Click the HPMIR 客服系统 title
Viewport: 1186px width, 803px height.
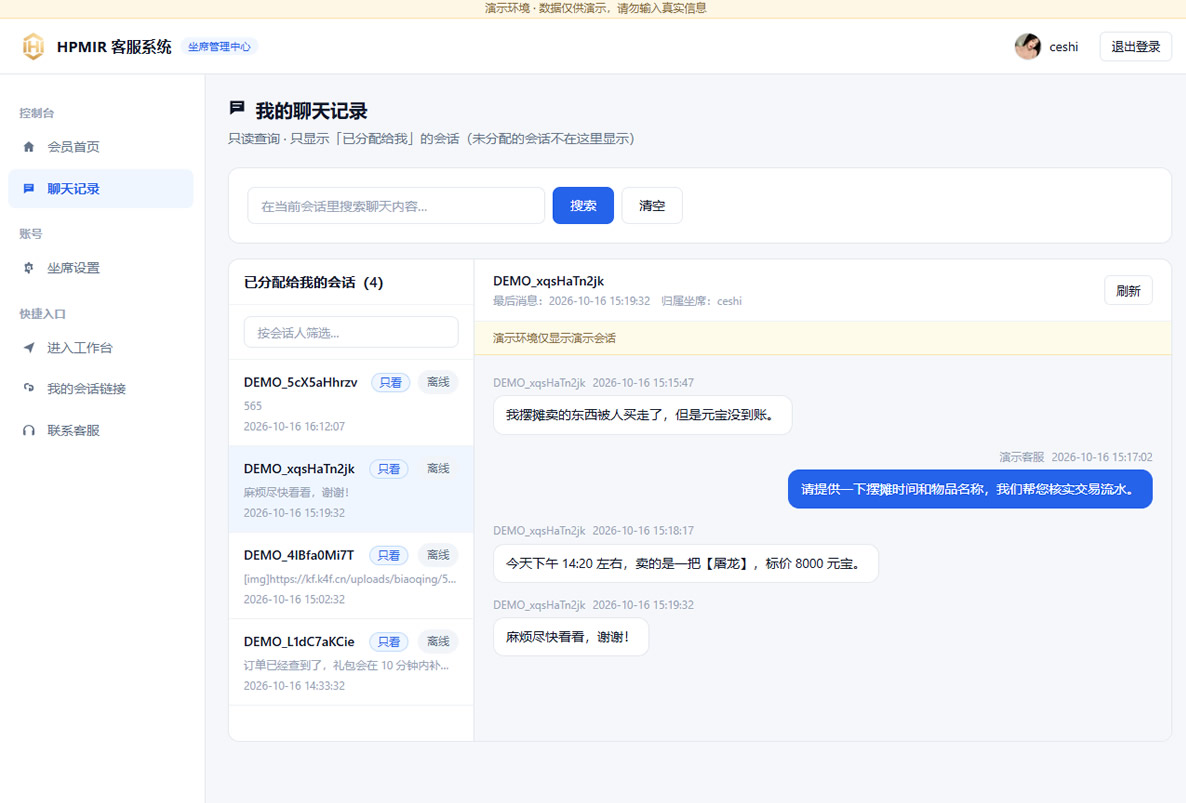114,47
